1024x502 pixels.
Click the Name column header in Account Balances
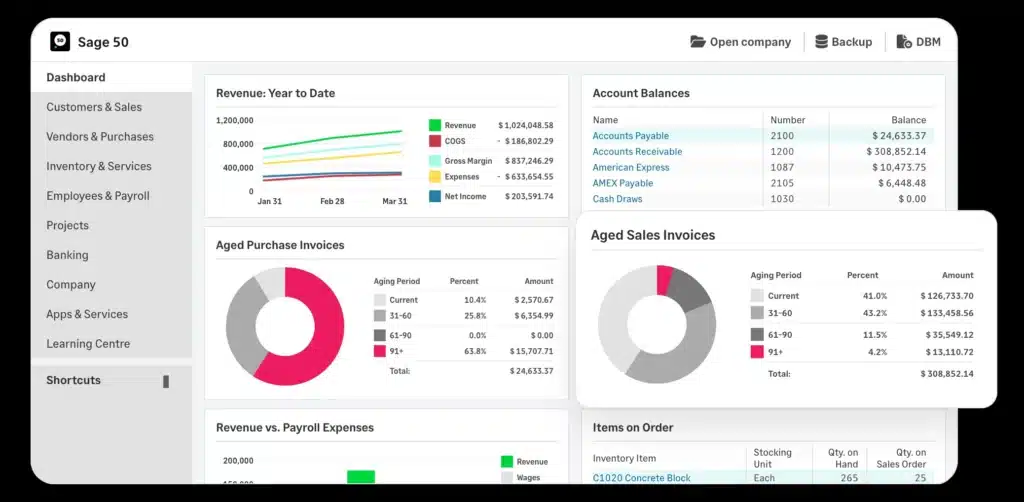[x=605, y=120]
